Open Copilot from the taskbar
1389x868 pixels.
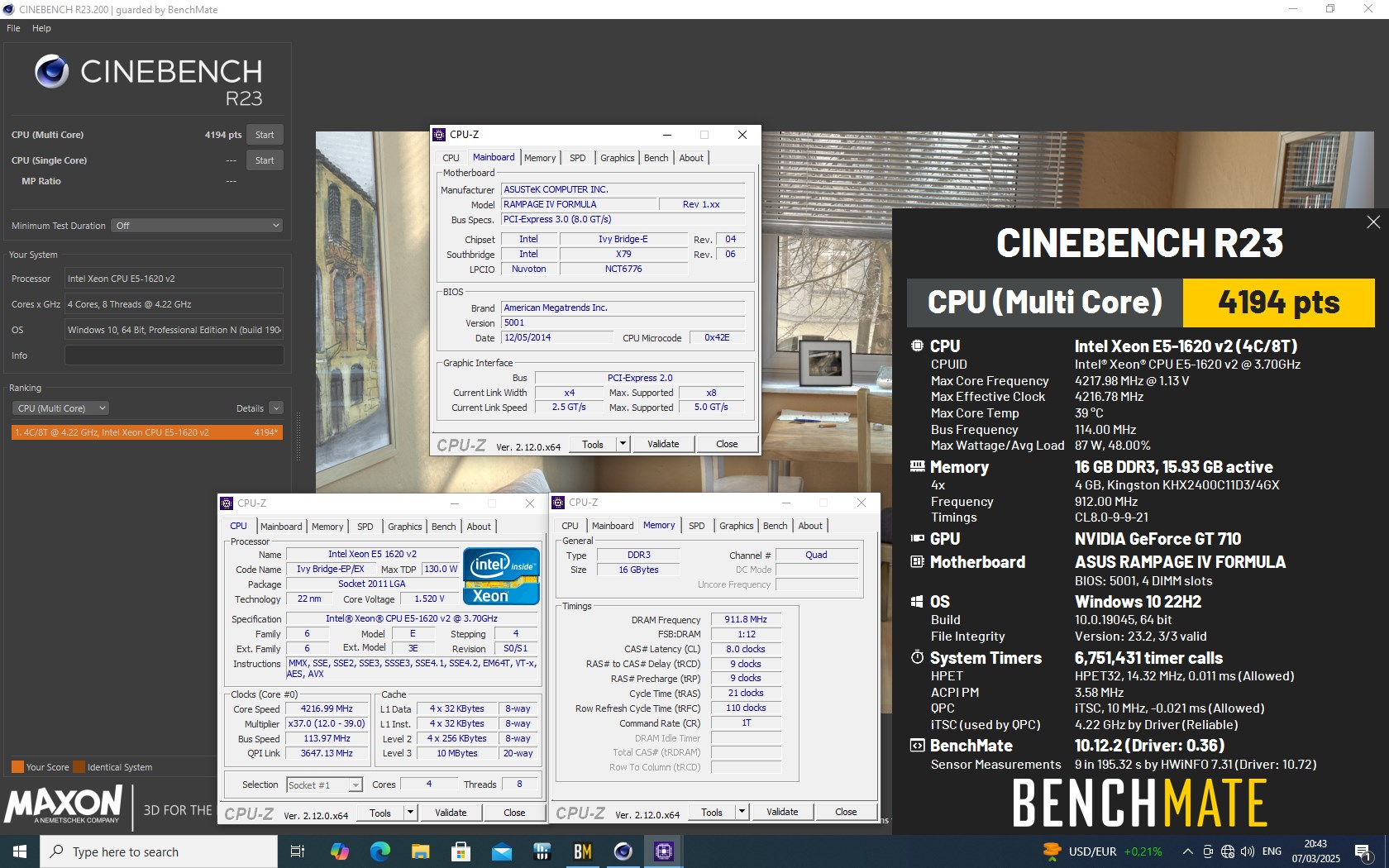(x=339, y=851)
